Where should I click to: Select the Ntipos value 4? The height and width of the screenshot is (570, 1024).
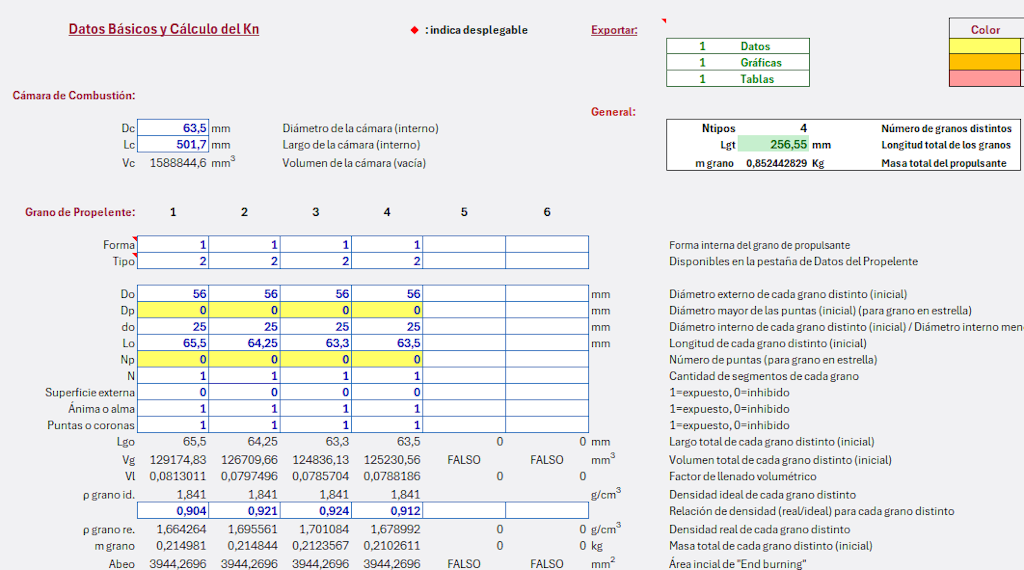point(803,128)
